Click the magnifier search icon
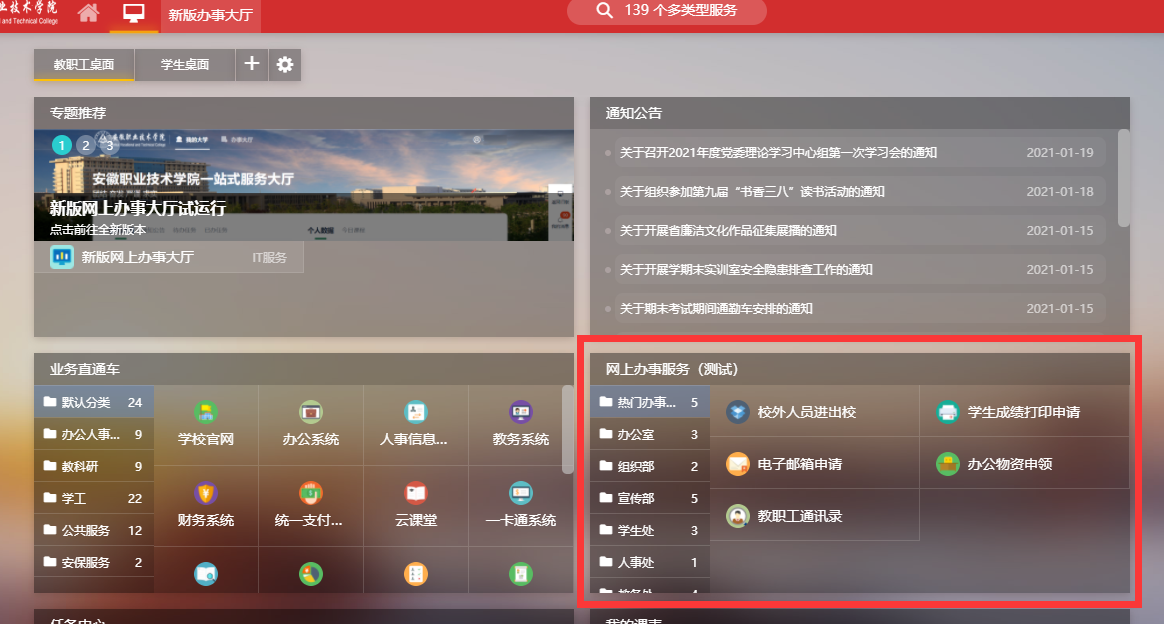This screenshot has width=1164, height=624. (604, 10)
